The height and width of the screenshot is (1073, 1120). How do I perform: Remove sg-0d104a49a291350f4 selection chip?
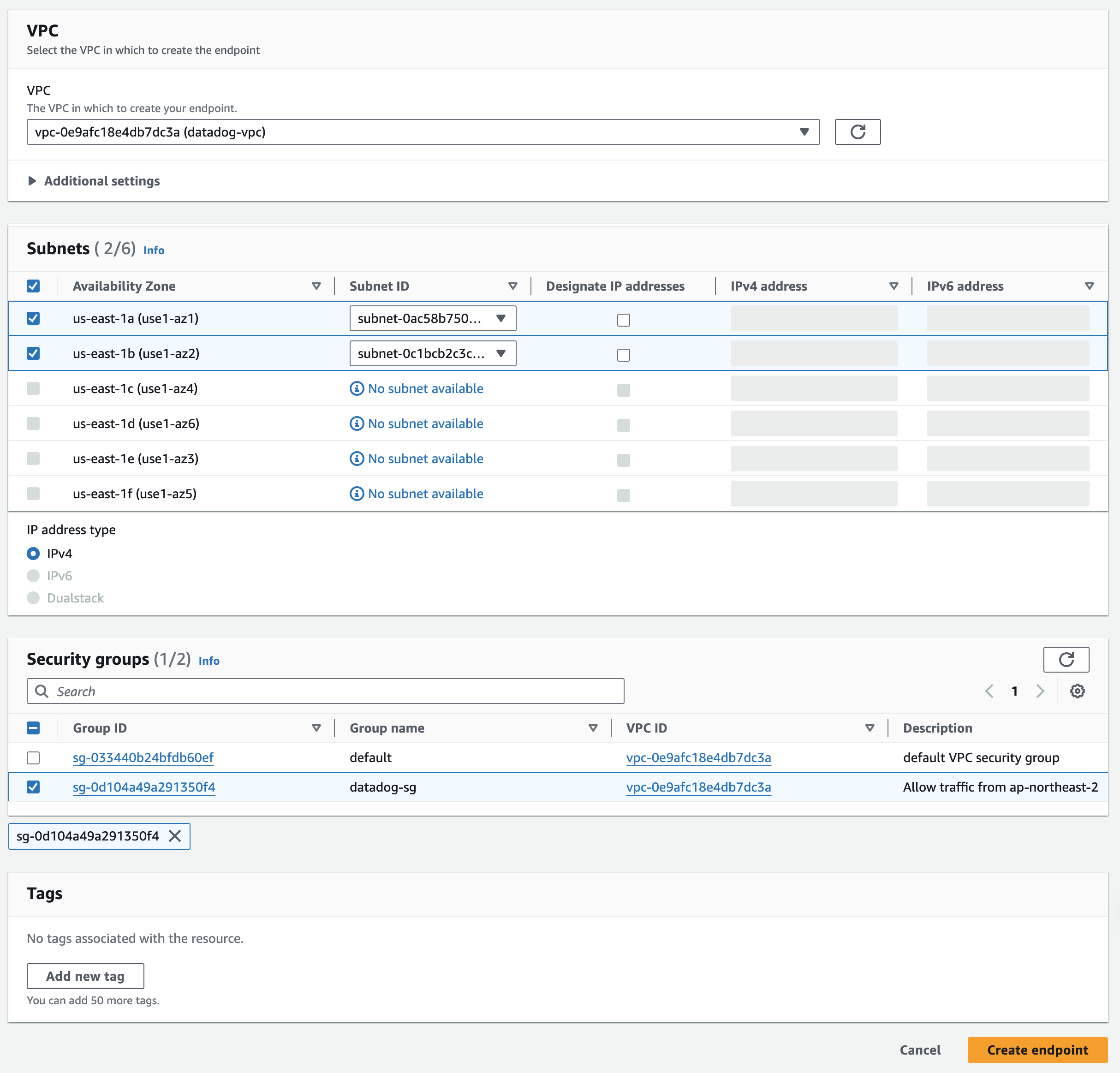pos(175,836)
